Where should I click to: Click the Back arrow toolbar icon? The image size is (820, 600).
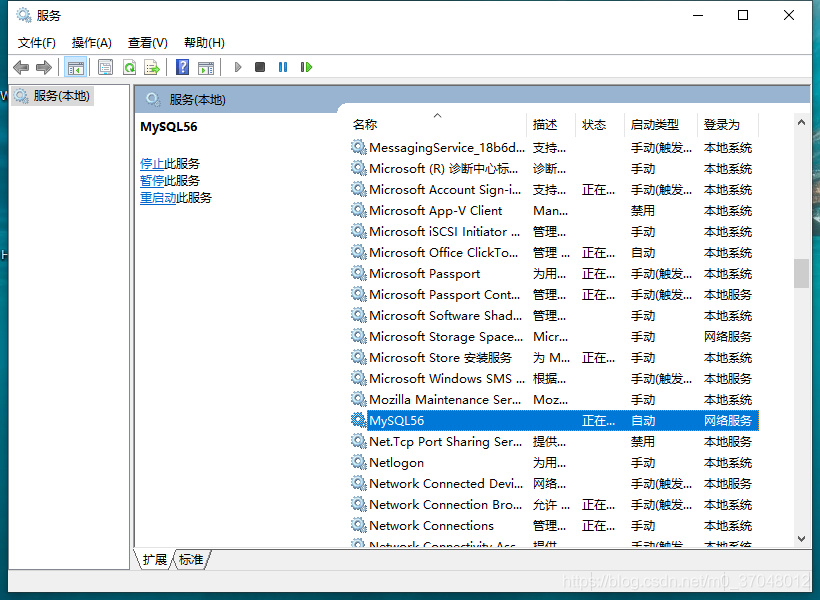click(x=21, y=67)
